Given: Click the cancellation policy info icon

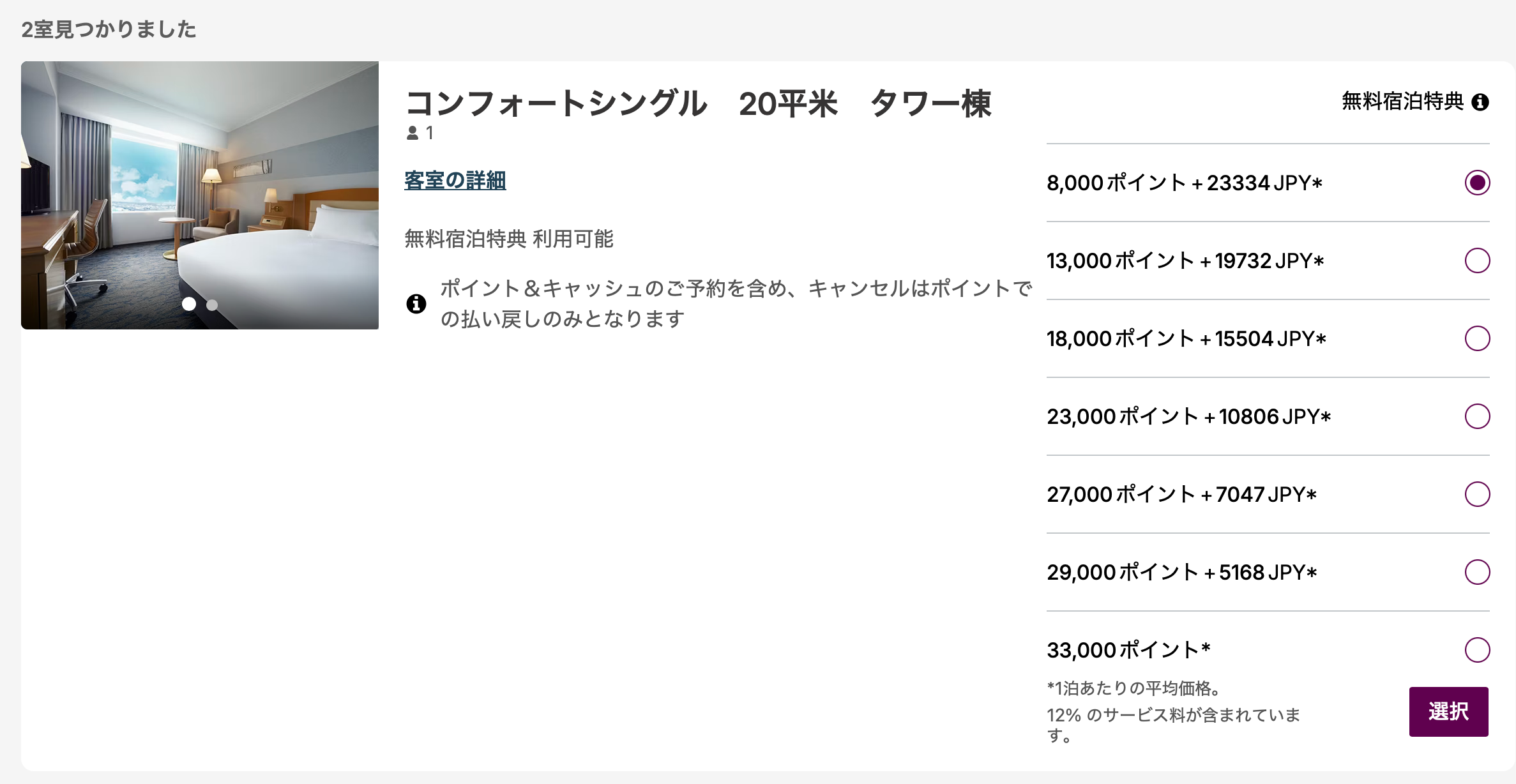Looking at the screenshot, I should (417, 305).
